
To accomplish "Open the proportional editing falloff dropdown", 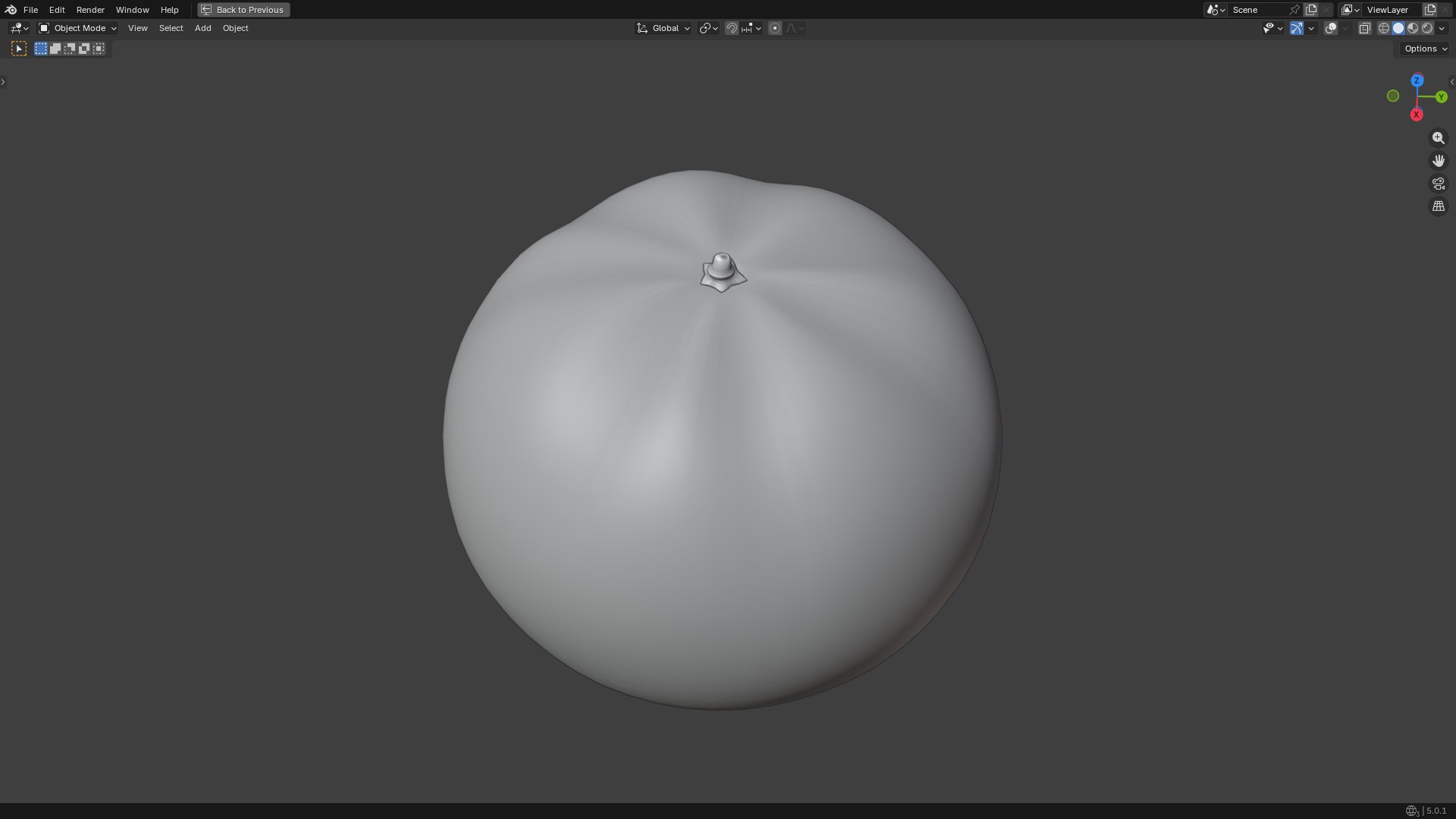I will click(x=795, y=28).
